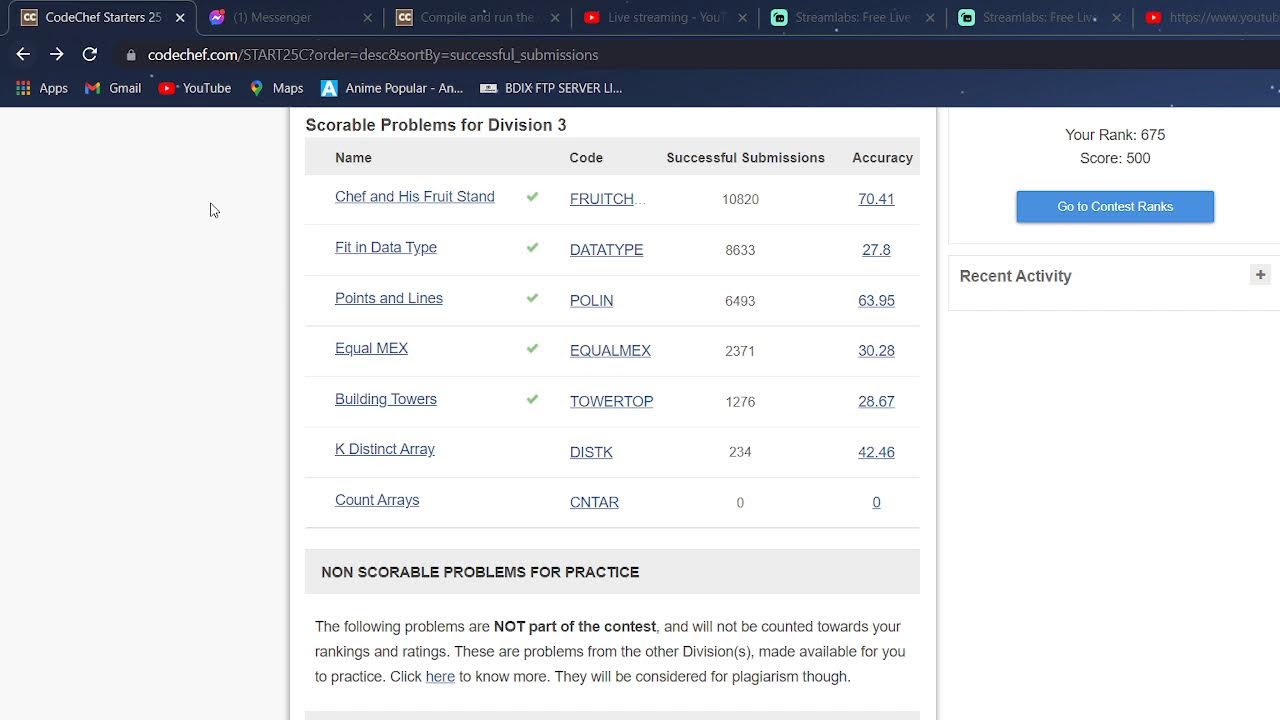Click the Accuracy column header

click(882, 158)
